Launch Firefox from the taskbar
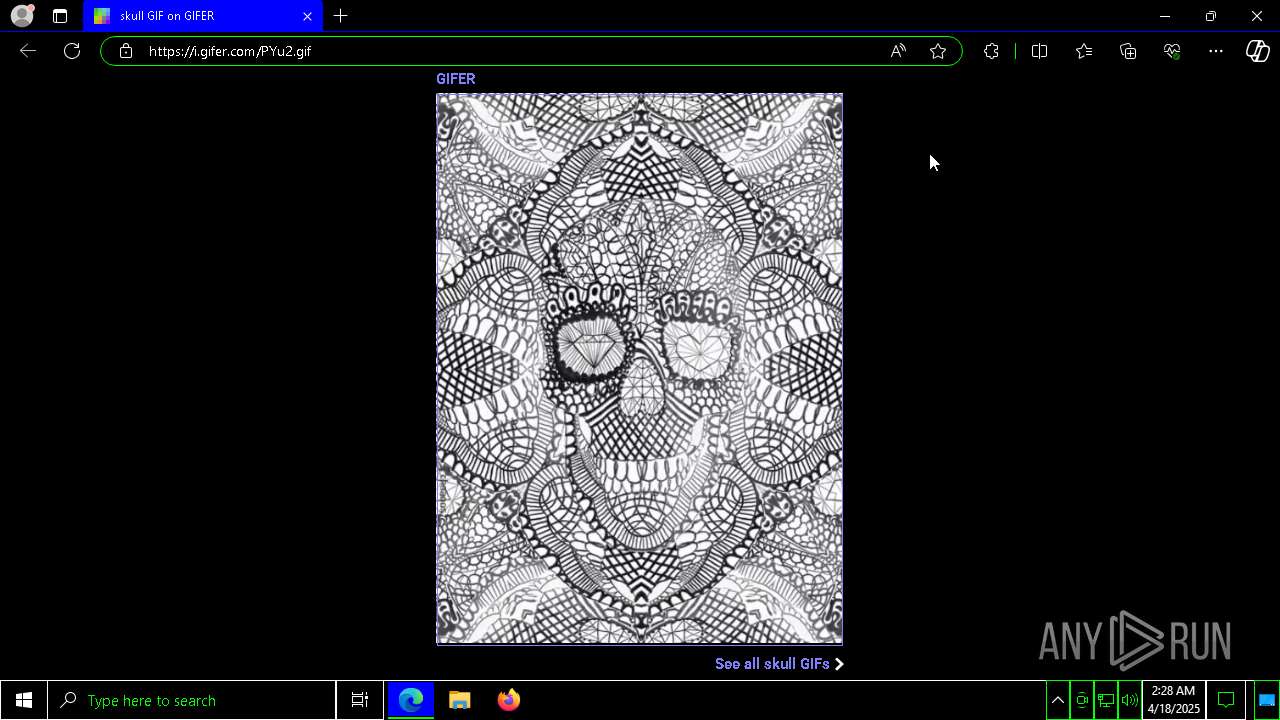 (509, 700)
